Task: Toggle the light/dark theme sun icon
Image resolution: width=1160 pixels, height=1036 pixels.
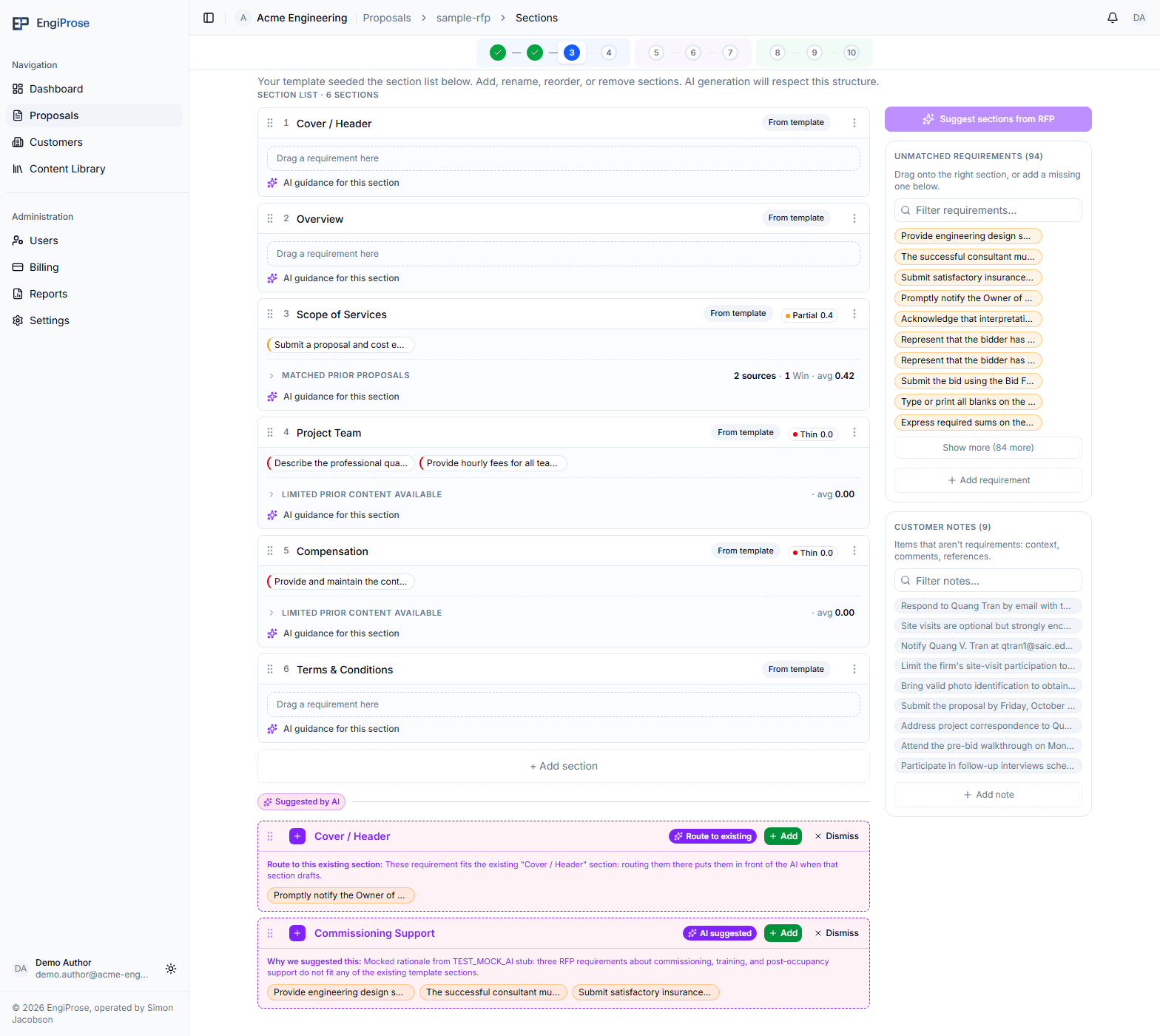Action: click(171, 969)
